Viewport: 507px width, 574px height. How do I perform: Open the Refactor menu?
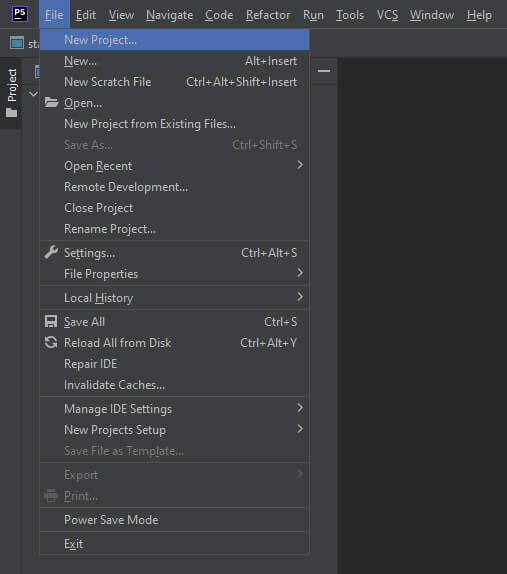(x=268, y=15)
